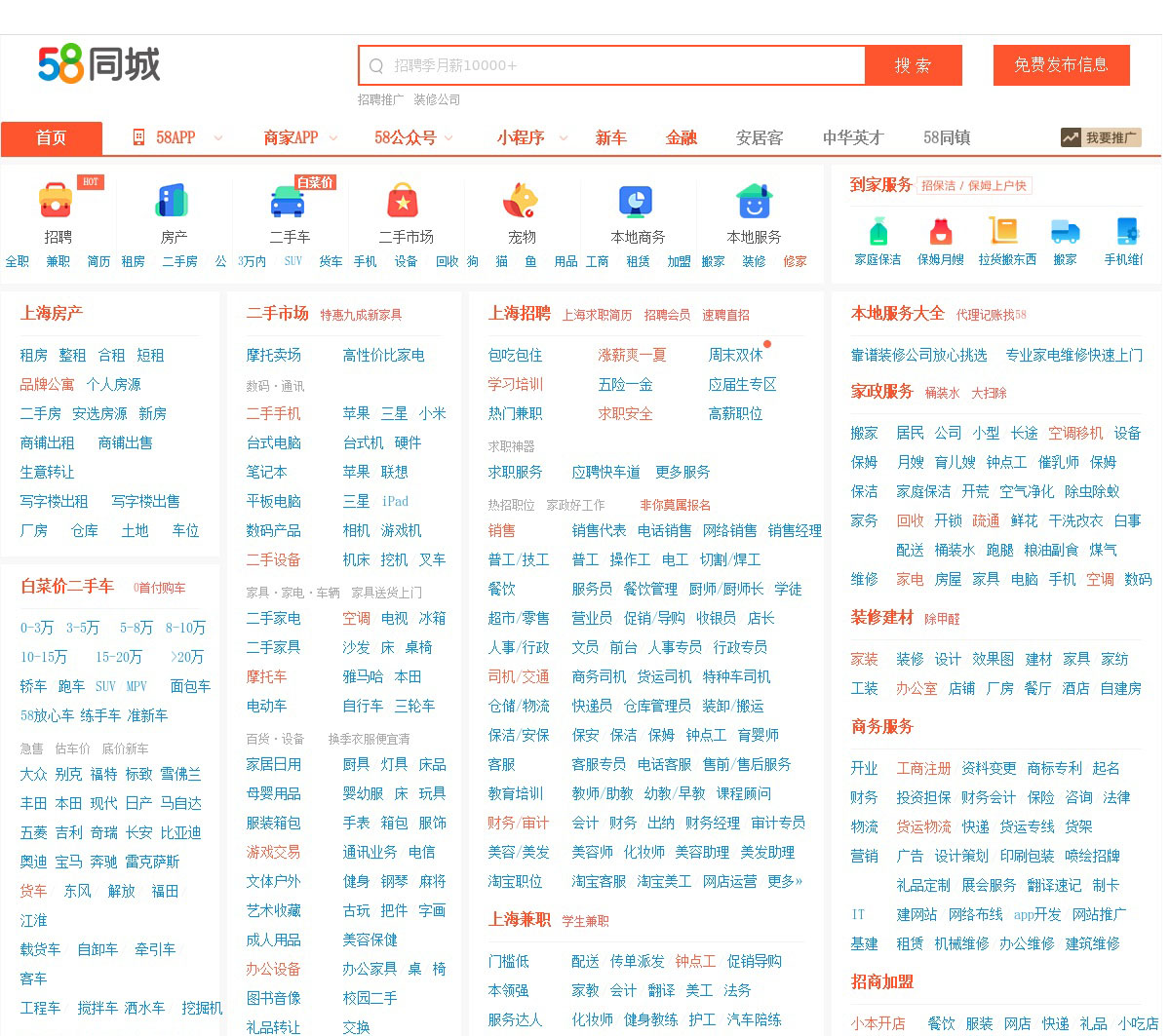
Task: Click the 招聘推广 link under search
Action: pos(380,99)
